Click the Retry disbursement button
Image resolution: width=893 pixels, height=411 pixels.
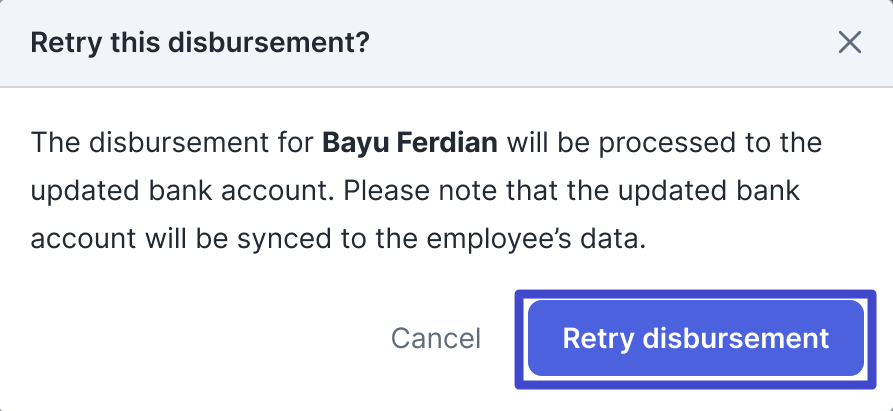coord(695,338)
